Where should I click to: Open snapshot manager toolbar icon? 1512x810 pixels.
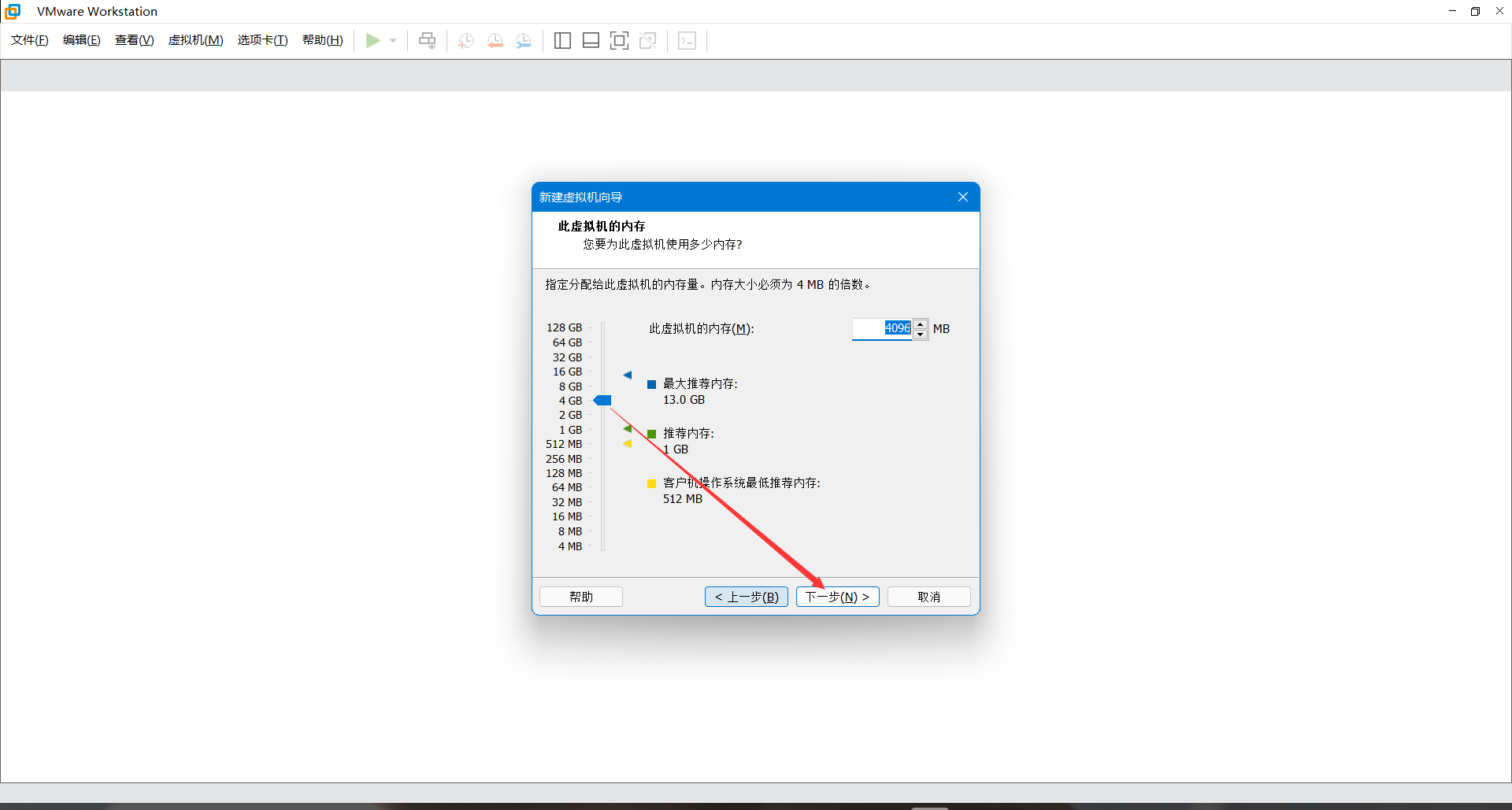pyautogui.click(x=524, y=40)
